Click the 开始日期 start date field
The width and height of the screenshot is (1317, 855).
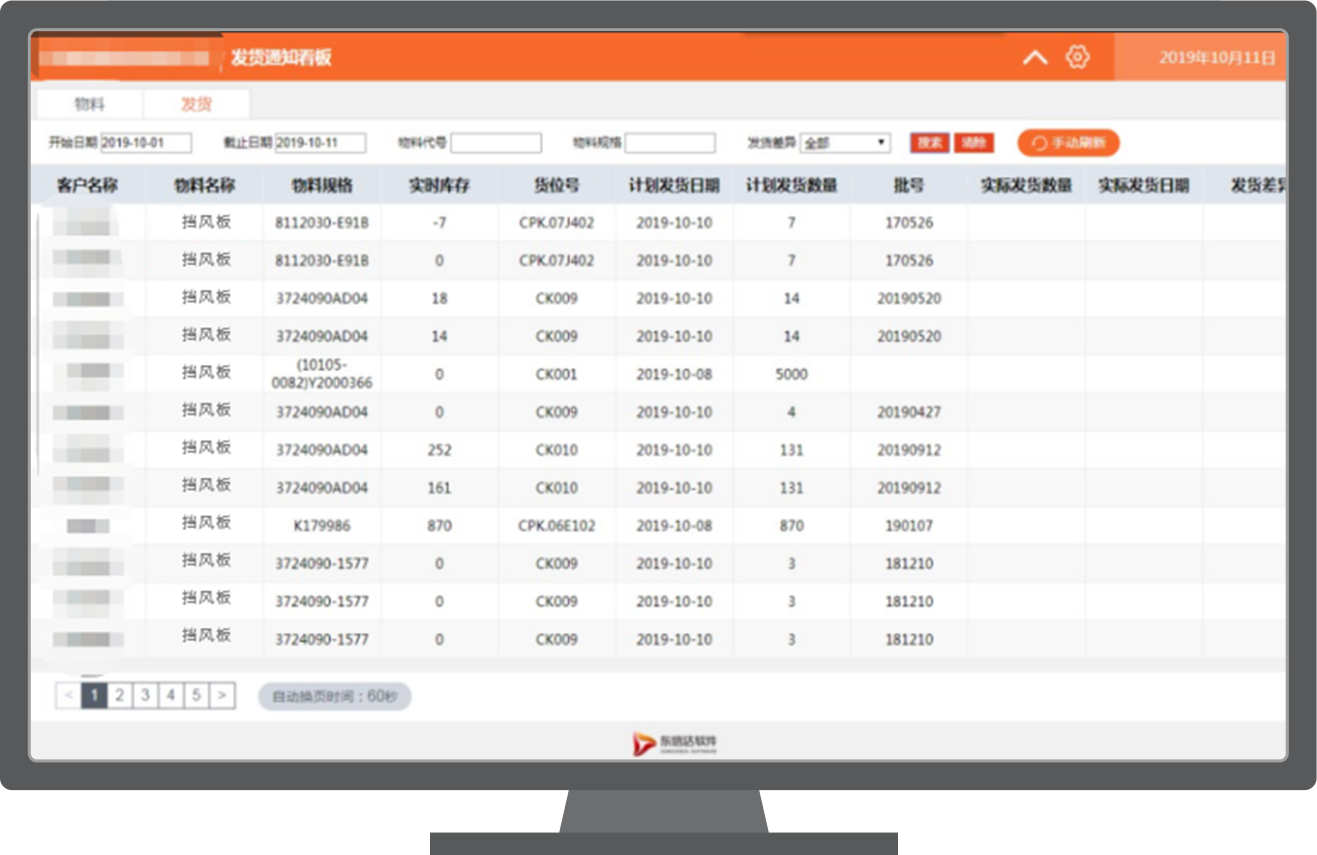pyautogui.click(x=146, y=143)
